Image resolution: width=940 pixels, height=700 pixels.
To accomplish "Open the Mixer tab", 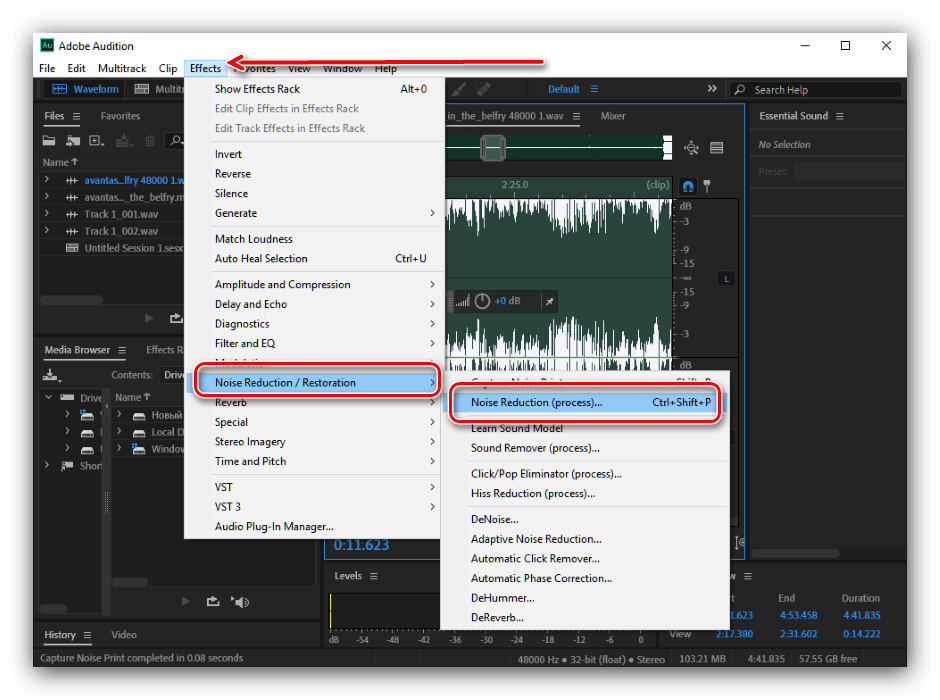I will (612, 116).
